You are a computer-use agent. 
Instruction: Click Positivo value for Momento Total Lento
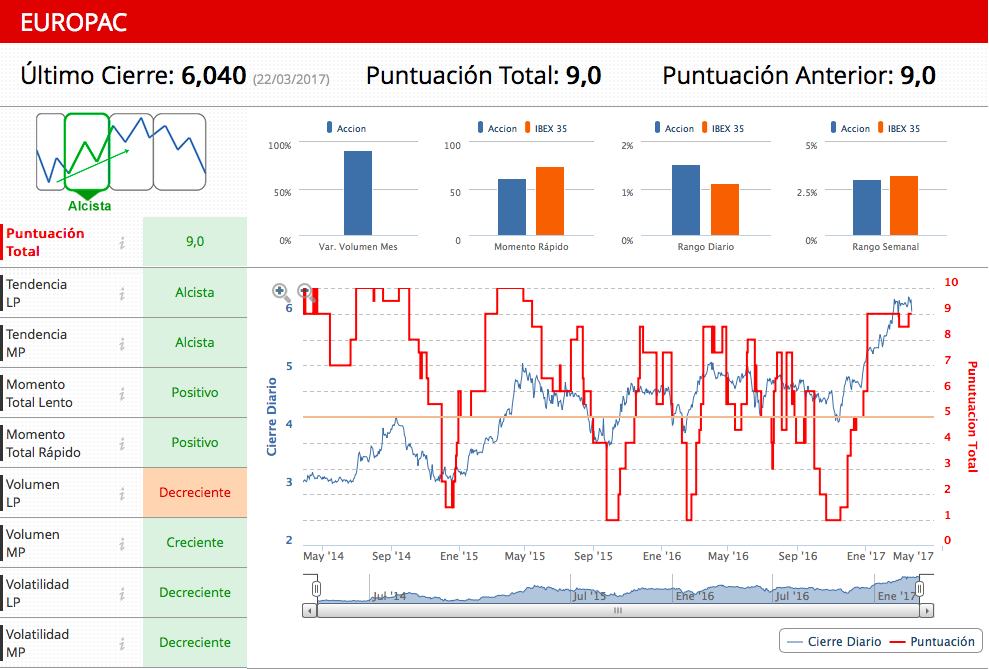(x=195, y=392)
